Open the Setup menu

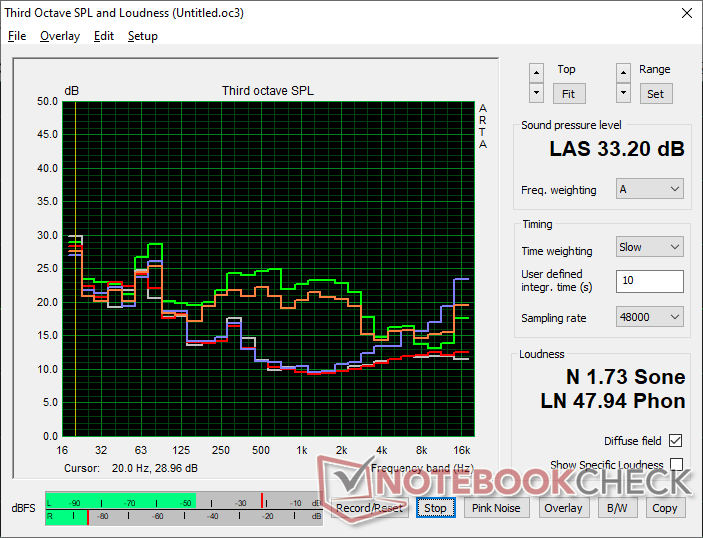(142, 36)
